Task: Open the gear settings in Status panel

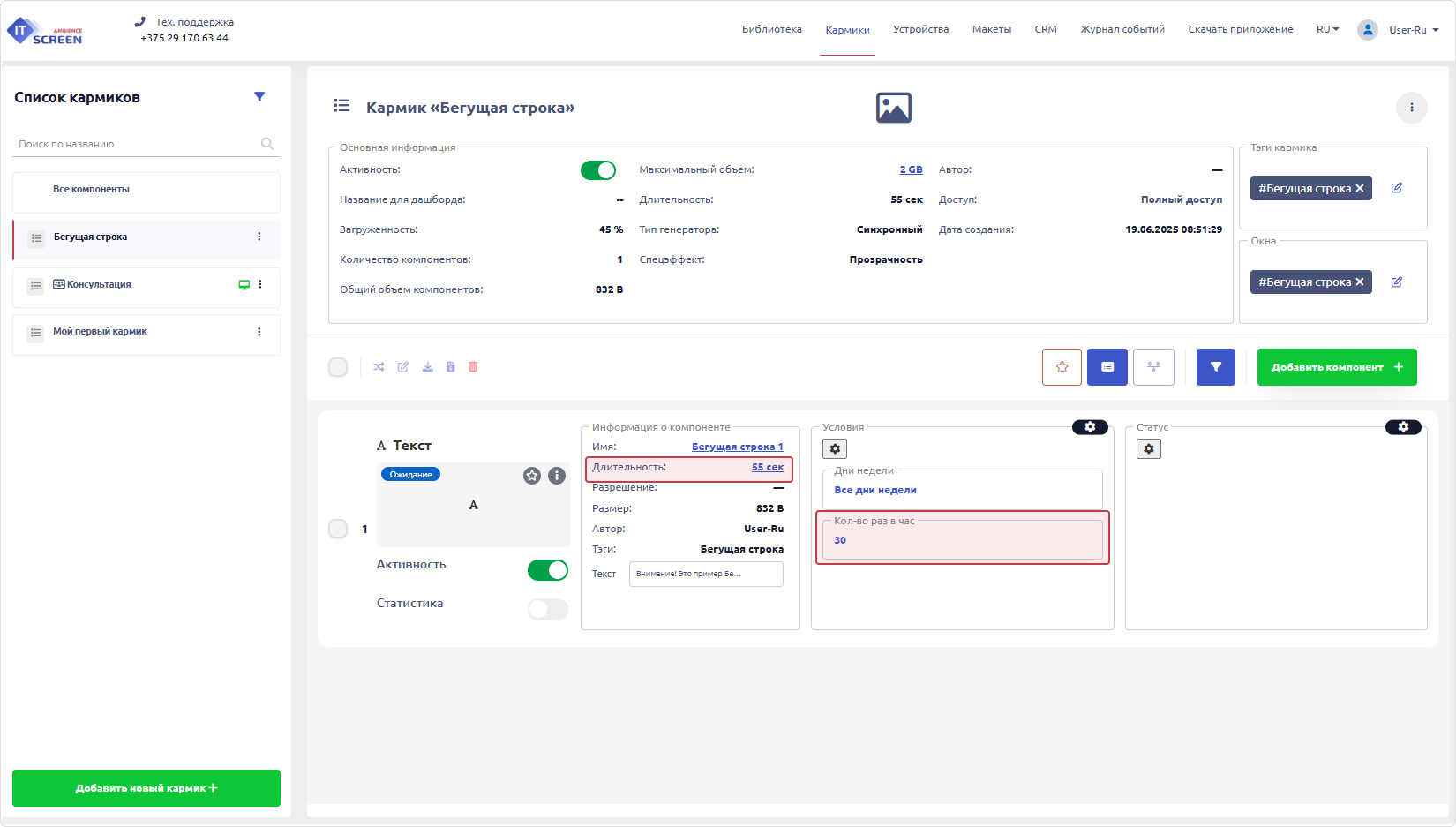Action: point(1148,449)
